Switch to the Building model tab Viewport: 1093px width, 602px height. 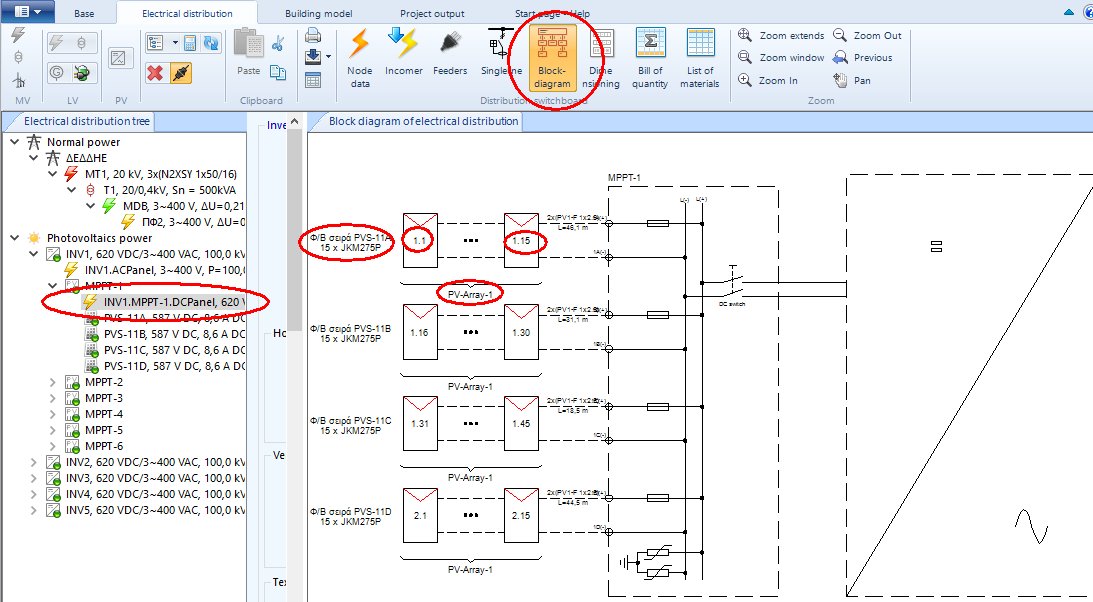[x=318, y=14]
